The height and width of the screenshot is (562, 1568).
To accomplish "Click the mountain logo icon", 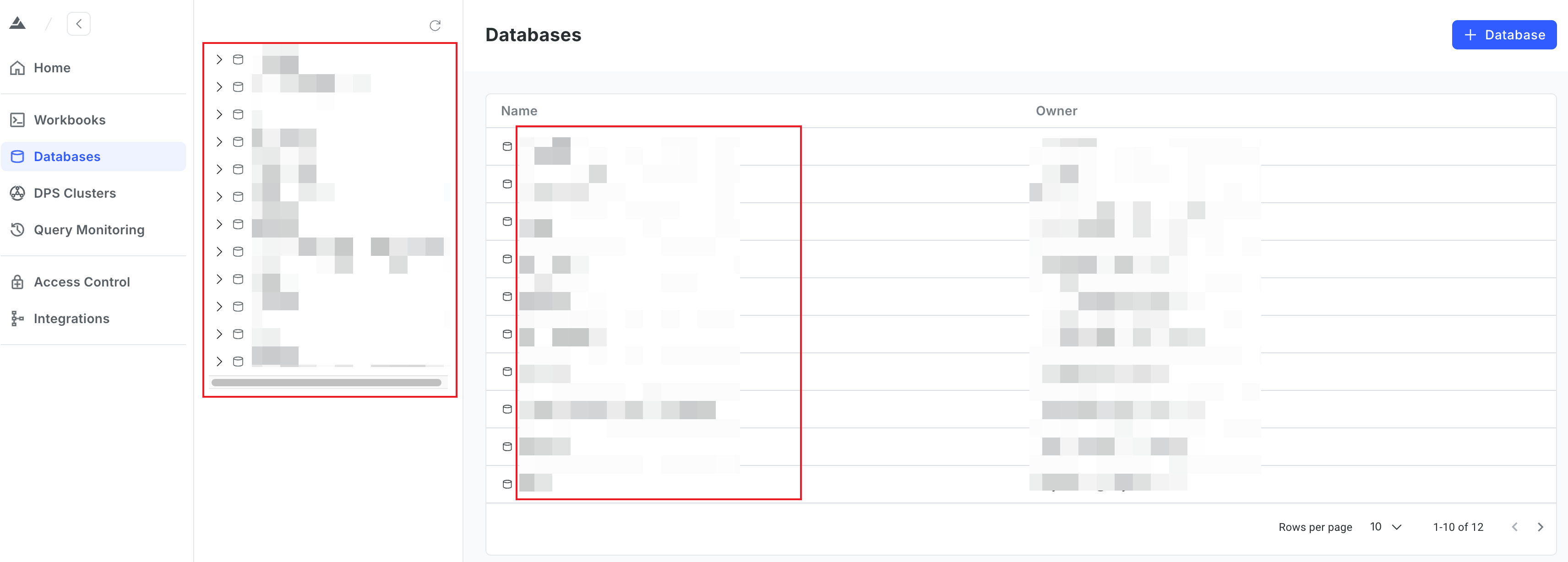I will (x=18, y=24).
